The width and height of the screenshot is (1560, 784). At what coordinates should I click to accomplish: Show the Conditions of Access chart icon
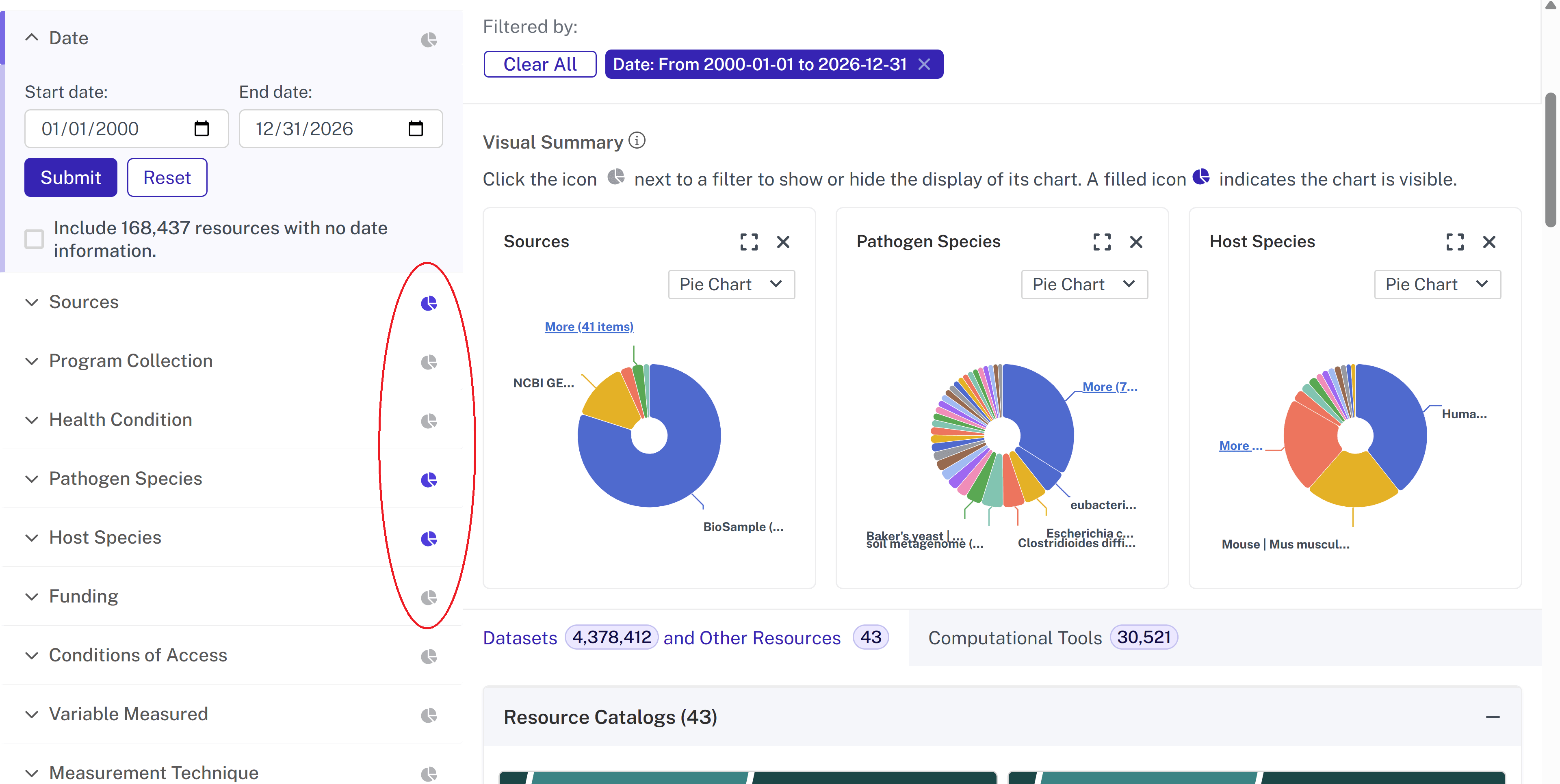[429, 656]
